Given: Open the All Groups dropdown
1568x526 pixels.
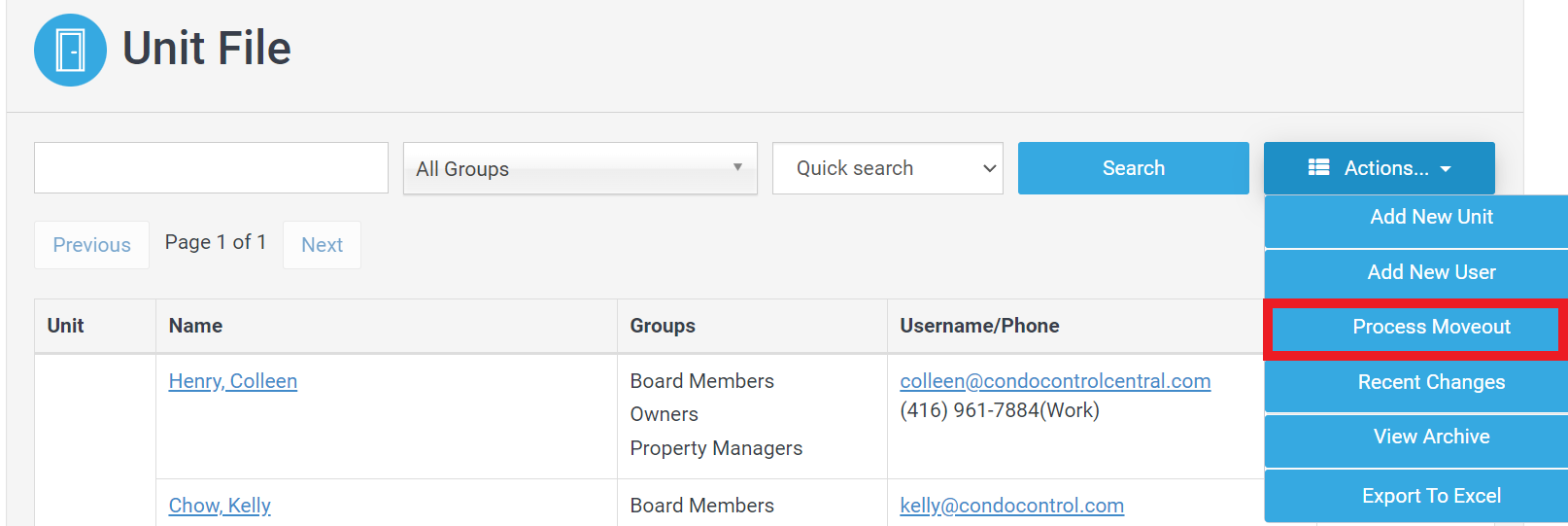Looking at the screenshot, I should pyautogui.click(x=579, y=168).
